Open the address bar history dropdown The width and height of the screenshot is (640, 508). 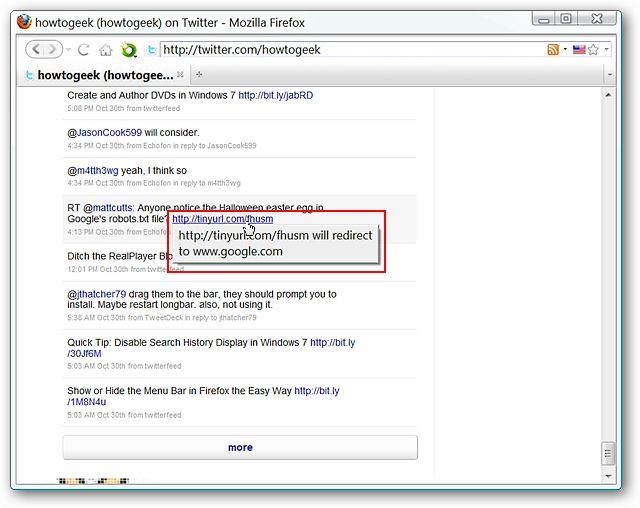607,49
